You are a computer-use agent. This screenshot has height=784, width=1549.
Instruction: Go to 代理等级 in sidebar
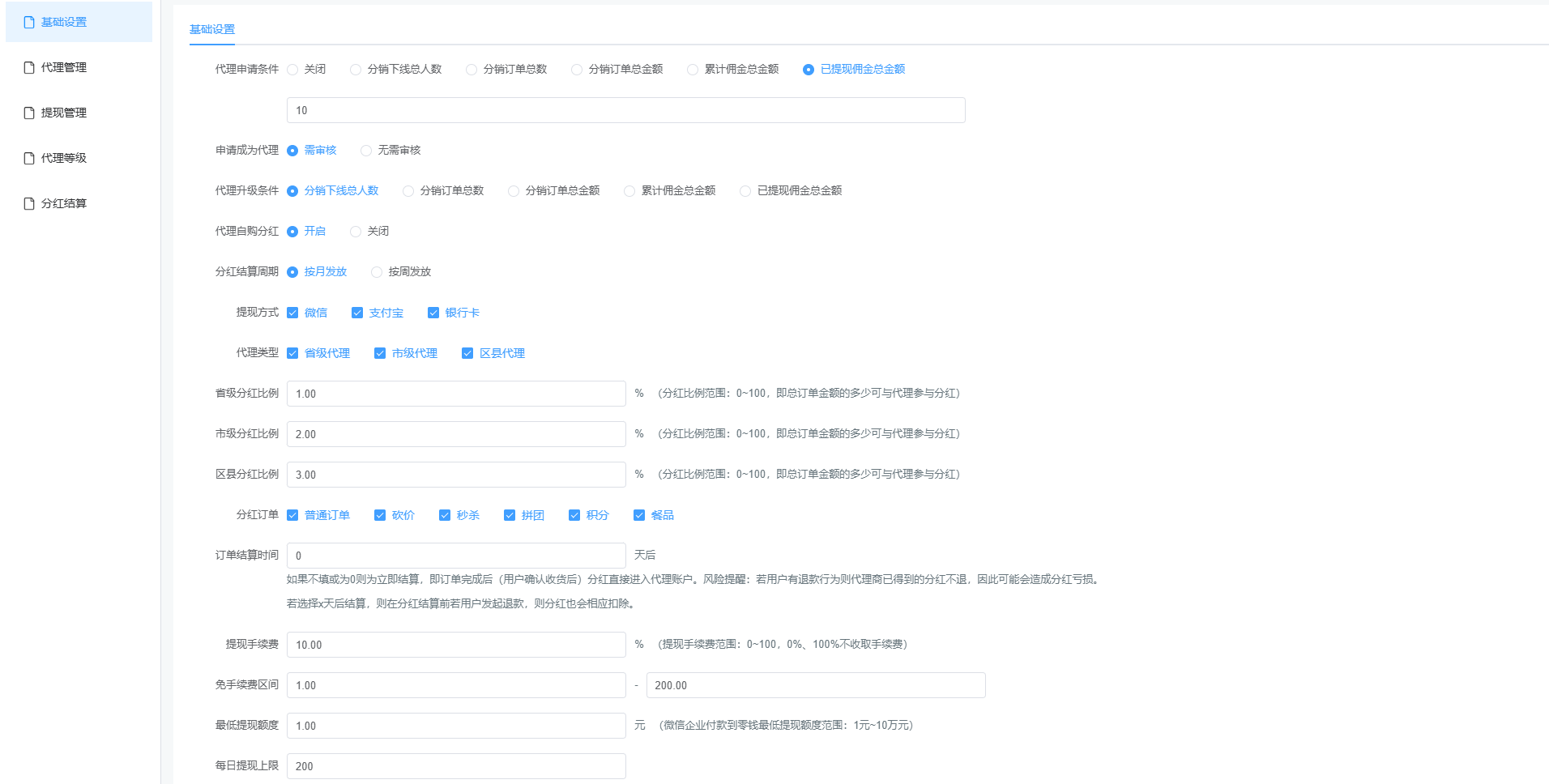tap(79, 158)
